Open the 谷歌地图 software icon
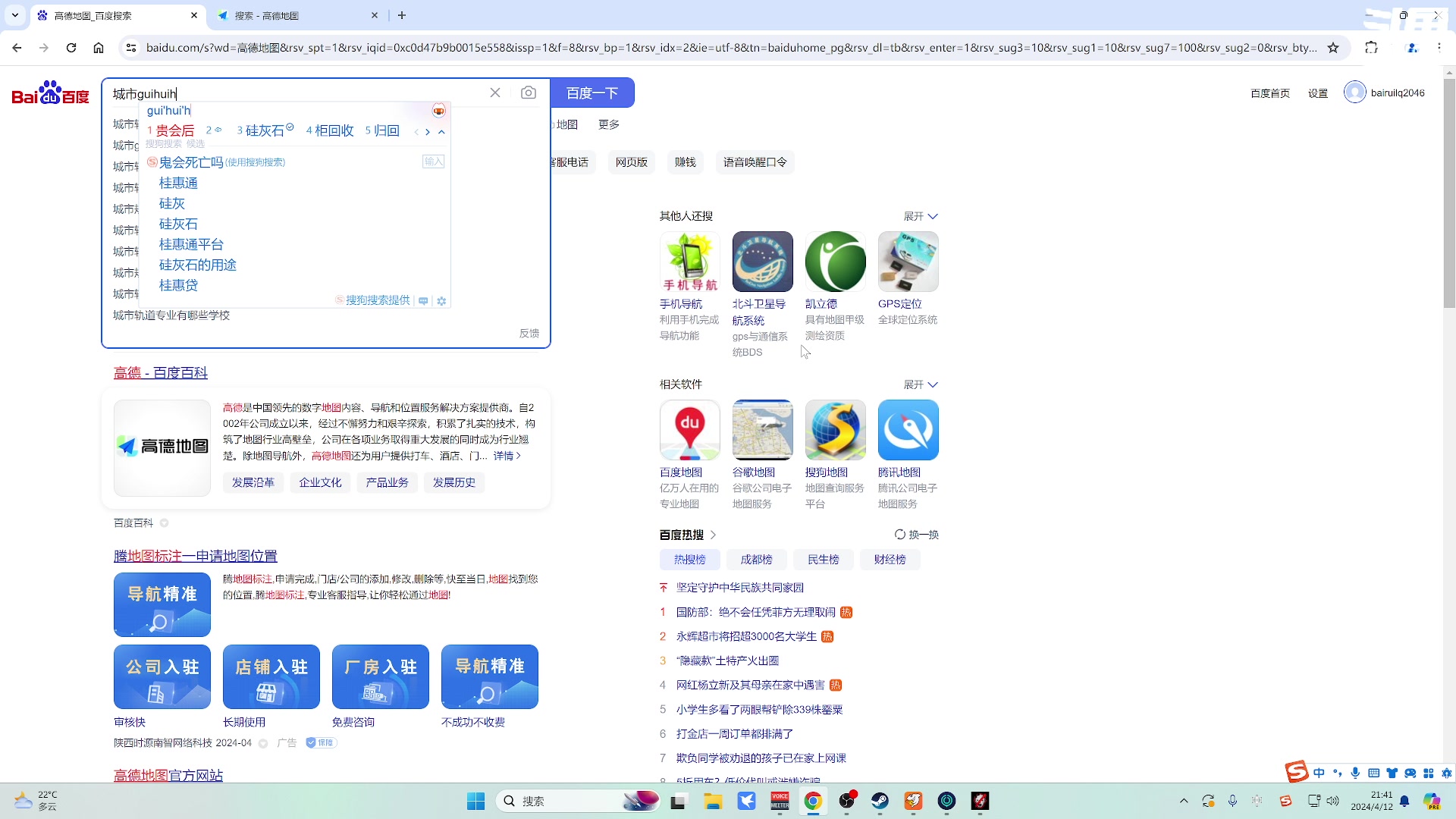Screen dimensions: 1456x819 coord(763,430)
